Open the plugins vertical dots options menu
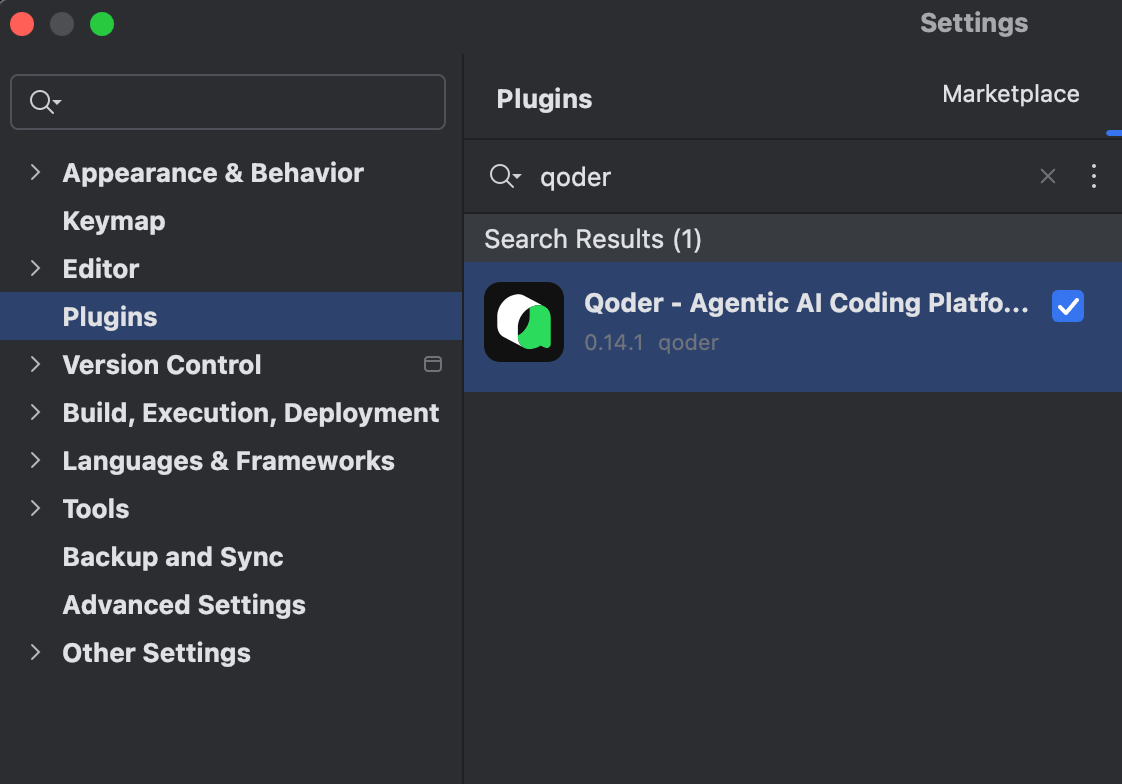This screenshot has height=784, width=1122. (x=1093, y=177)
